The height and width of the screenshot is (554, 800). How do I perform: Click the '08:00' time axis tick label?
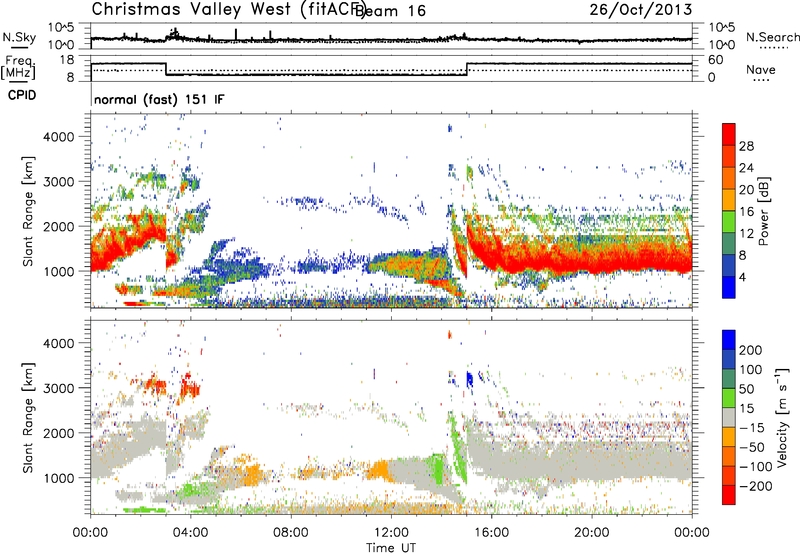point(291,533)
